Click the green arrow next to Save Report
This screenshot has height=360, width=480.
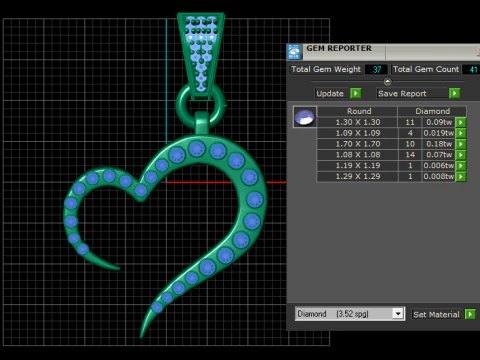click(454, 93)
